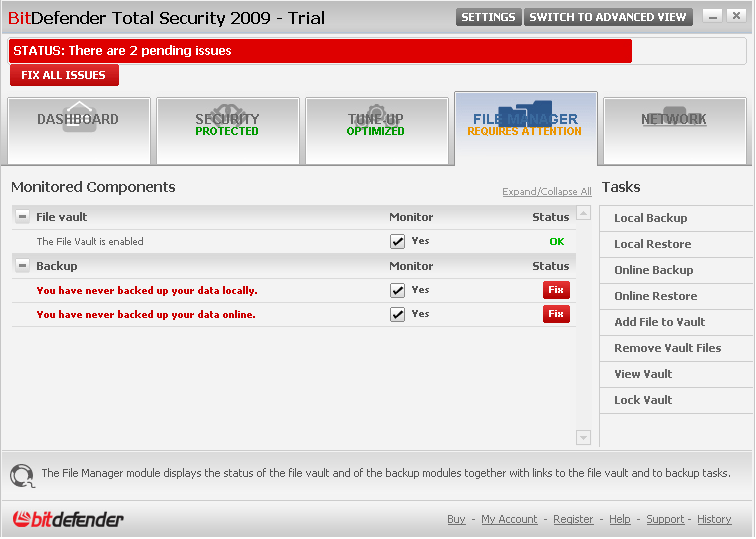This screenshot has width=756, height=539.
Task: Open the My Account link
Action: pyautogui.click(x=509, y=519)
